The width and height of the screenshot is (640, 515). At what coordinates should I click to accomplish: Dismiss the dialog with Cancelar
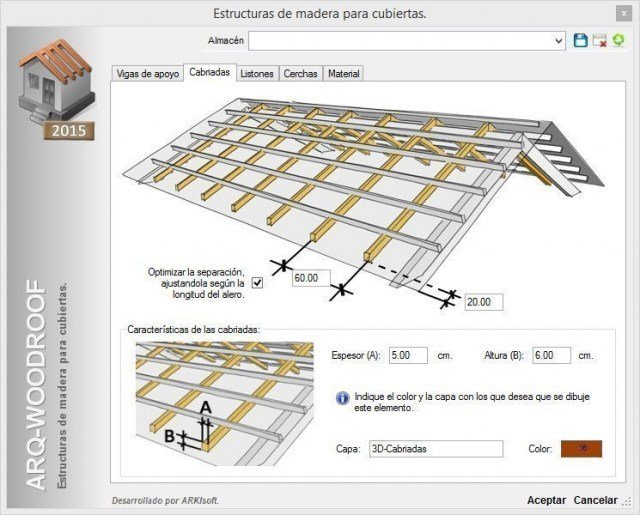596,500
